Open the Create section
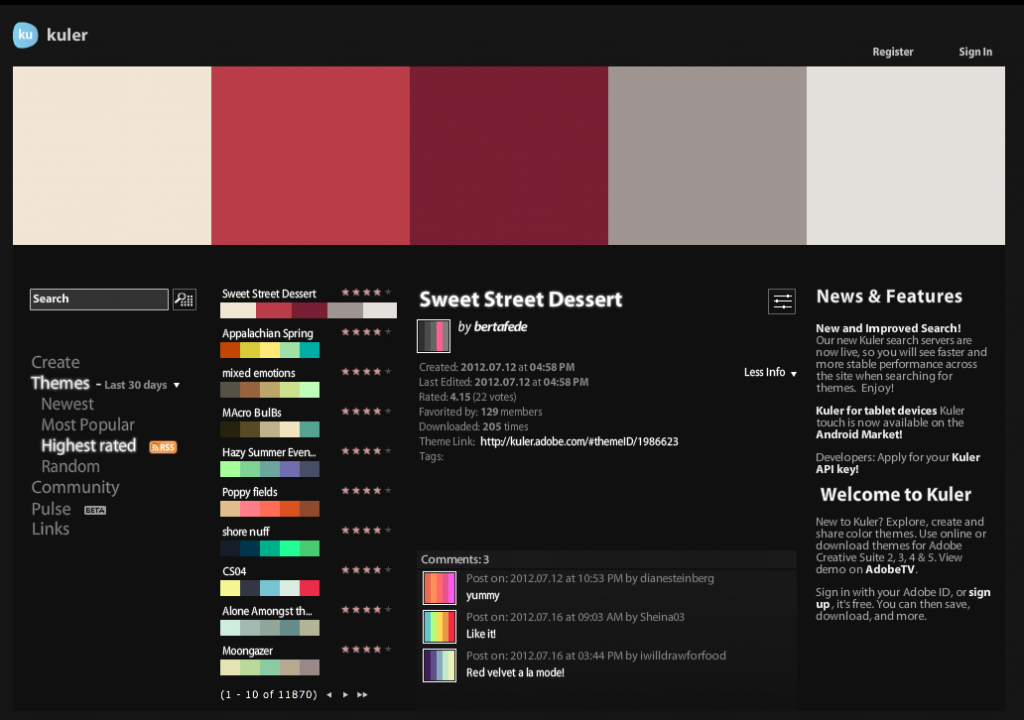 pos(56,362)
